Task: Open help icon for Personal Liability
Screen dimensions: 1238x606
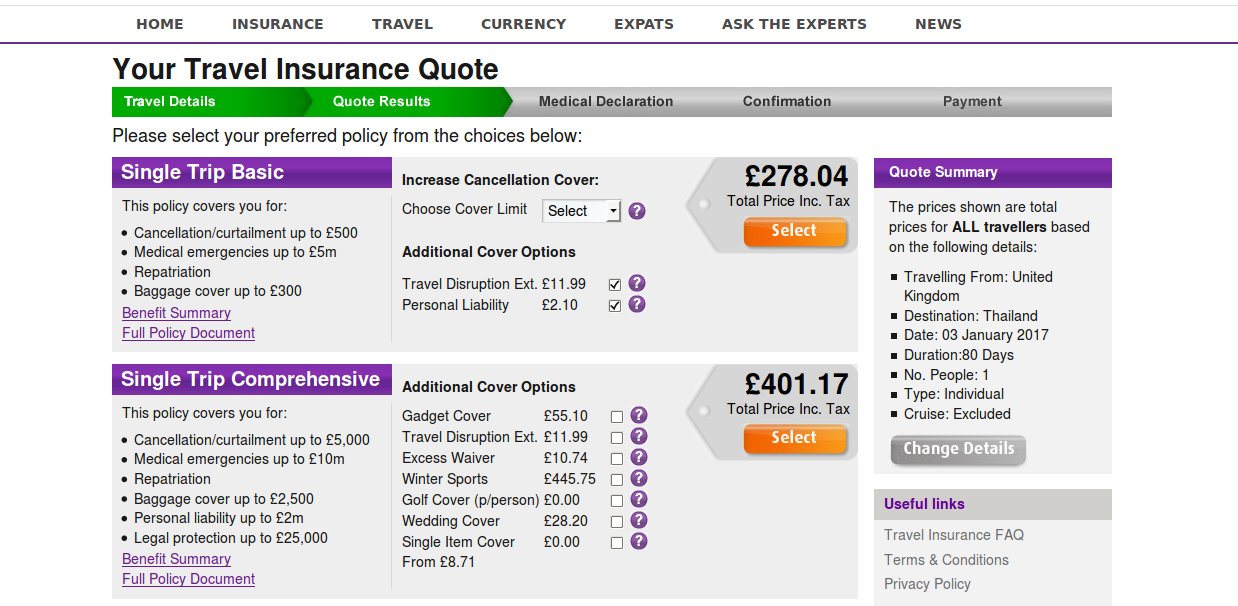Action: point(637,305)
